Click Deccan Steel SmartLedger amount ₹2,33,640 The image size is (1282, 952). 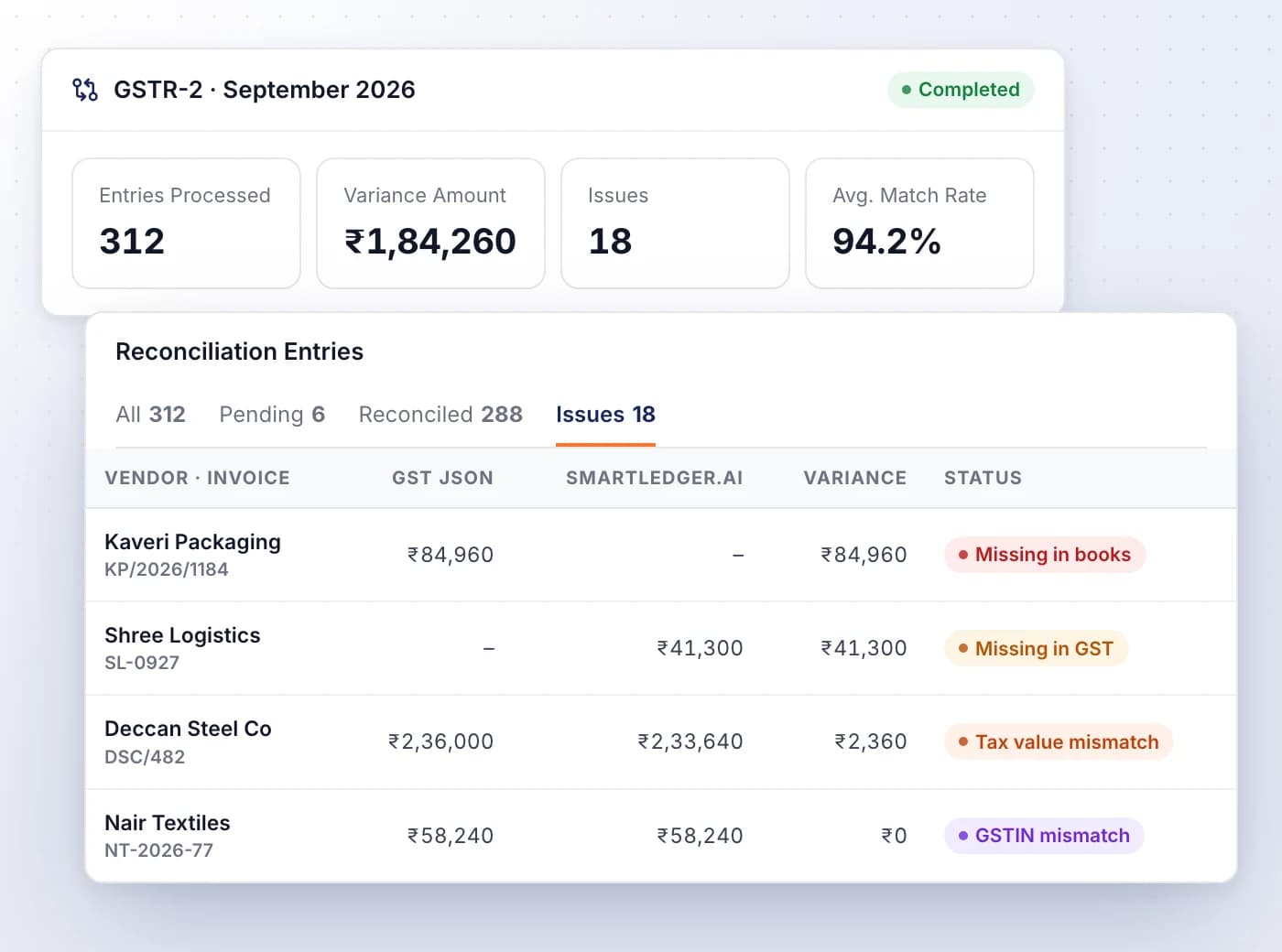[x=690, y=741]
